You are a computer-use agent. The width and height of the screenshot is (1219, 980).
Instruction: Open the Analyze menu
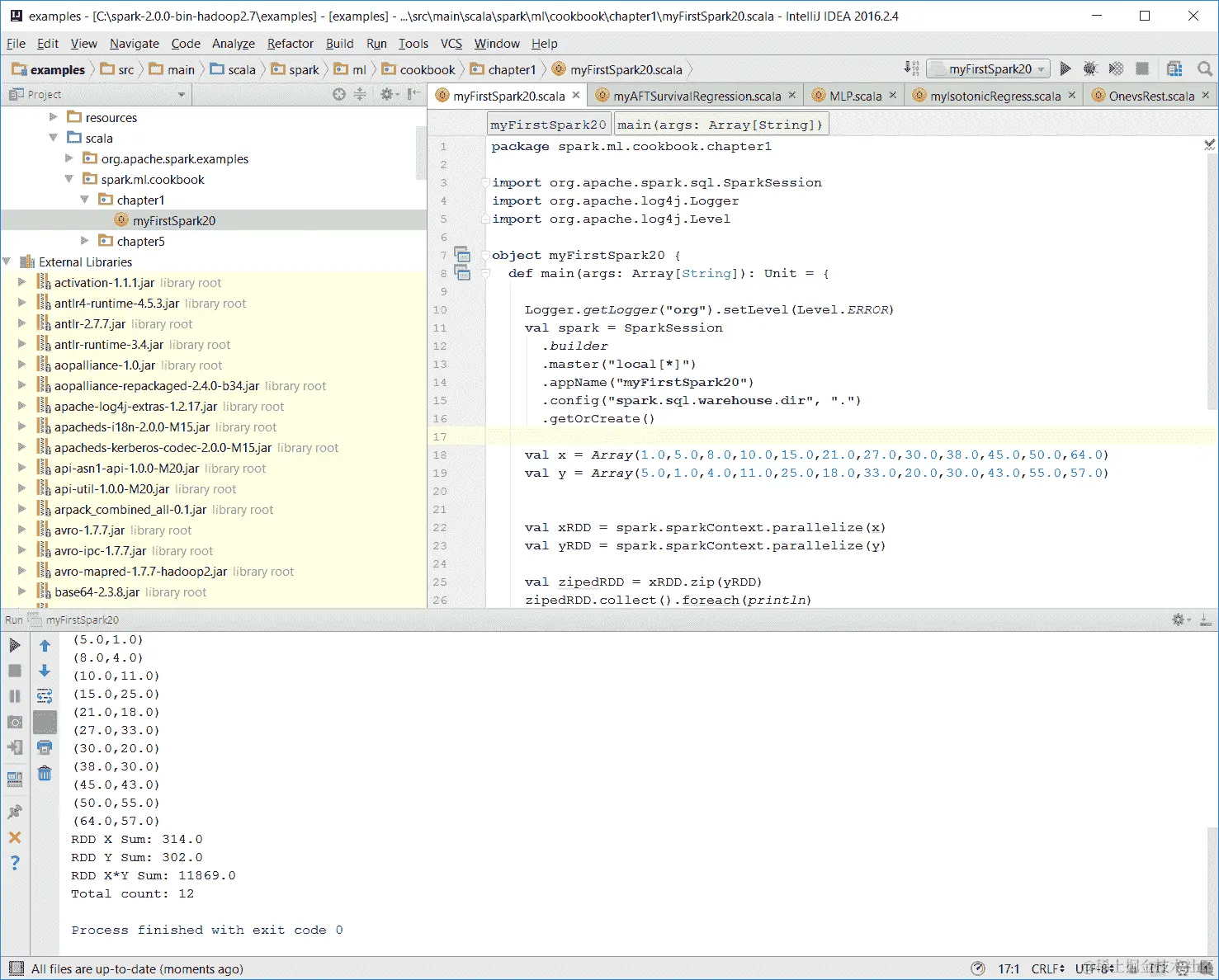click(234, 44)
